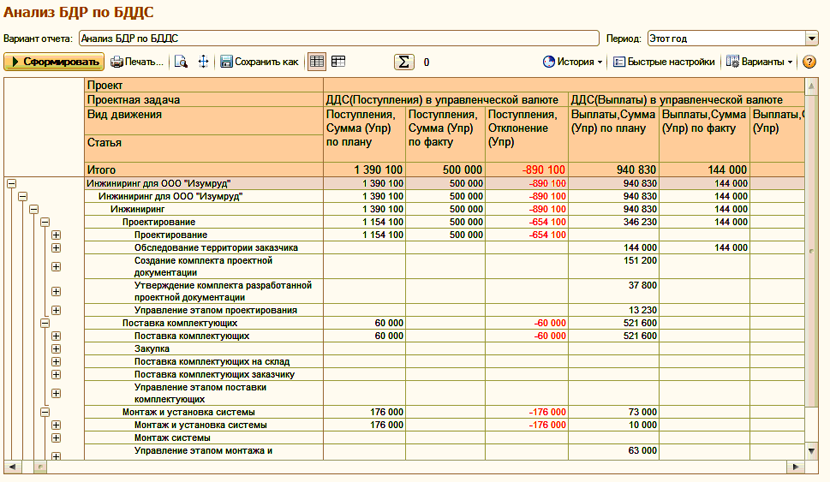Open История menu with clock icon

pos(573,62)
